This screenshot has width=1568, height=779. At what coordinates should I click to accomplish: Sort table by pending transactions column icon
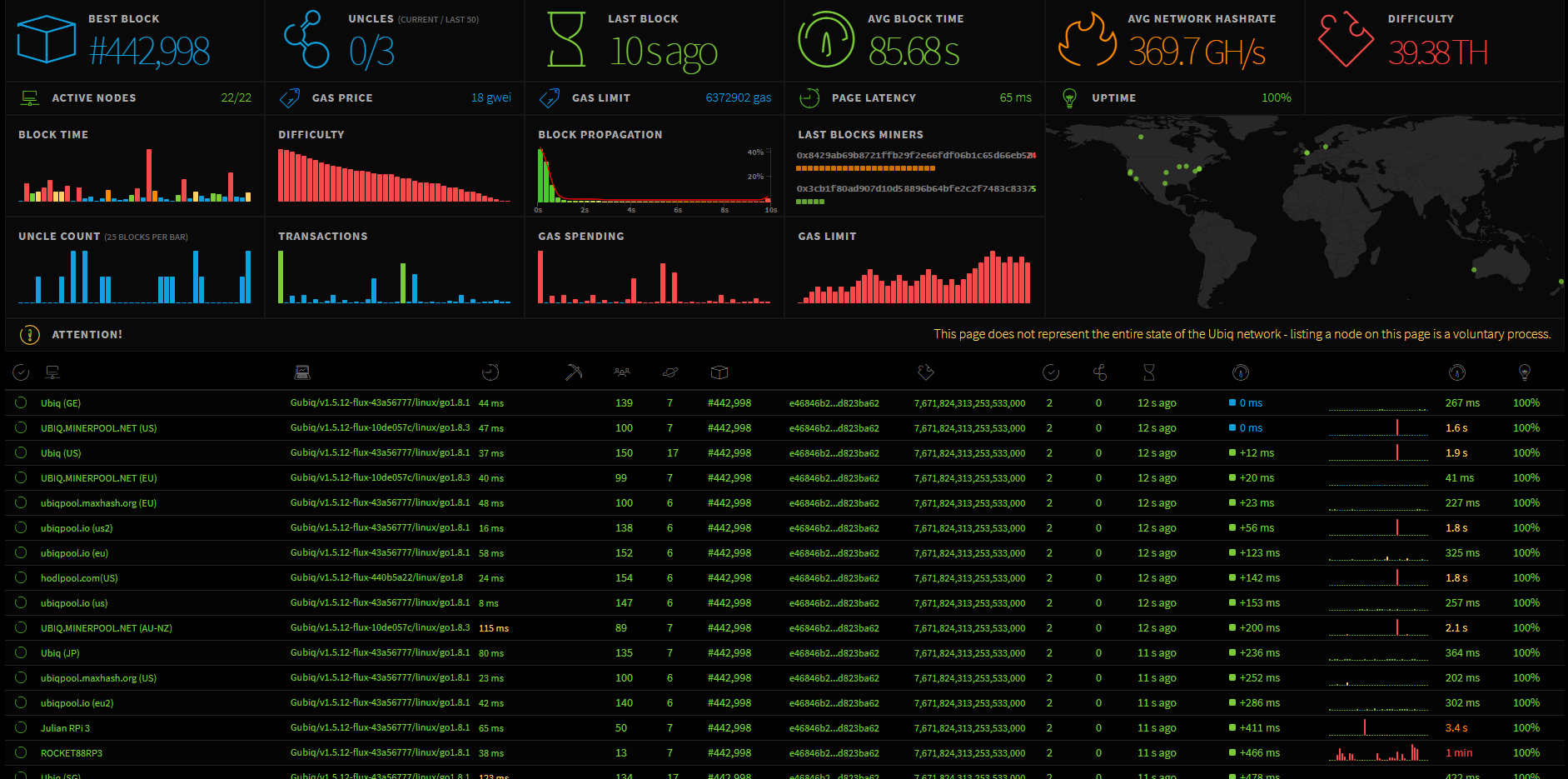coord(670,372)
